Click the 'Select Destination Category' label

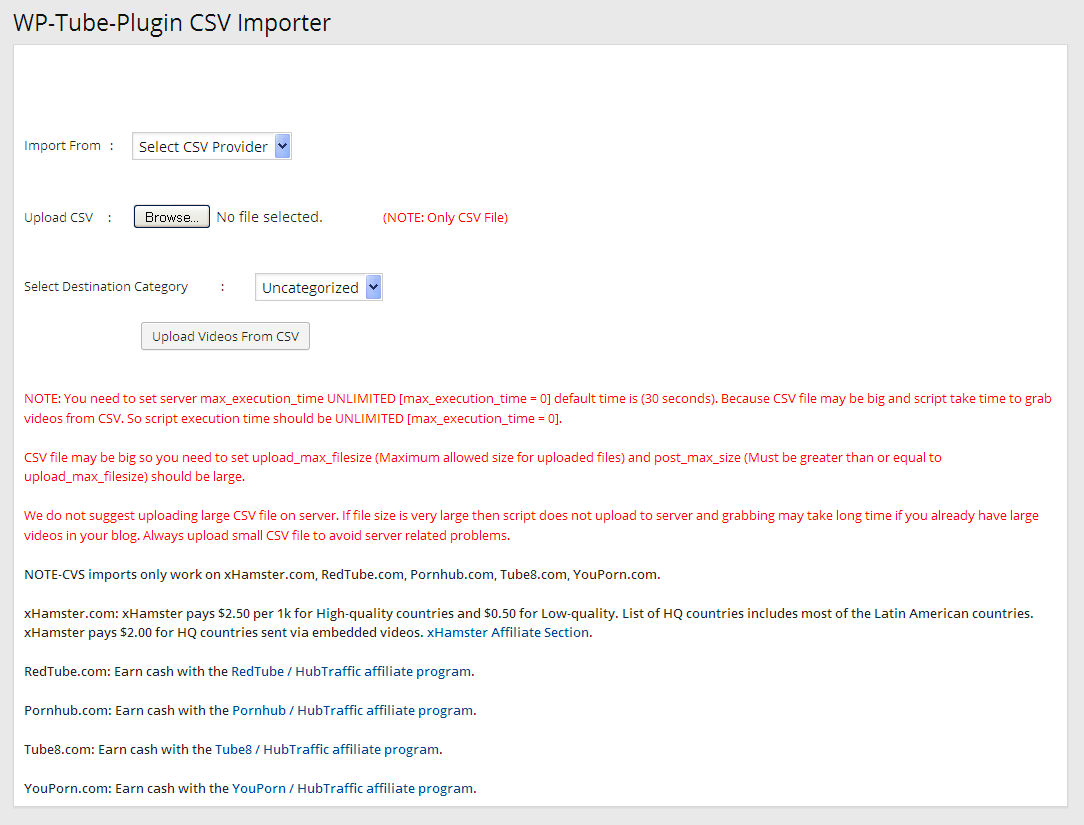coord(106,286)
